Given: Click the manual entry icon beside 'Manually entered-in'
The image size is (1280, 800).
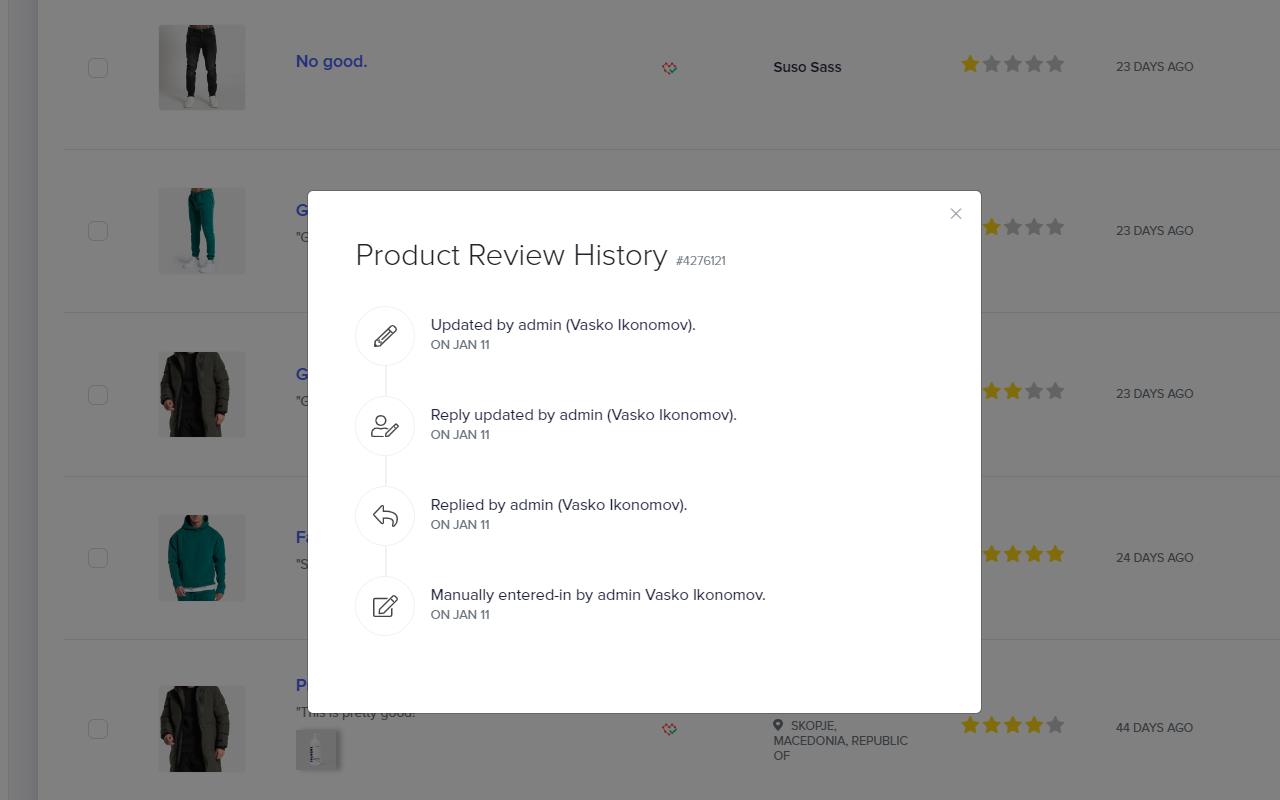Looking at the screenshot, I should [x=385, y=605].
